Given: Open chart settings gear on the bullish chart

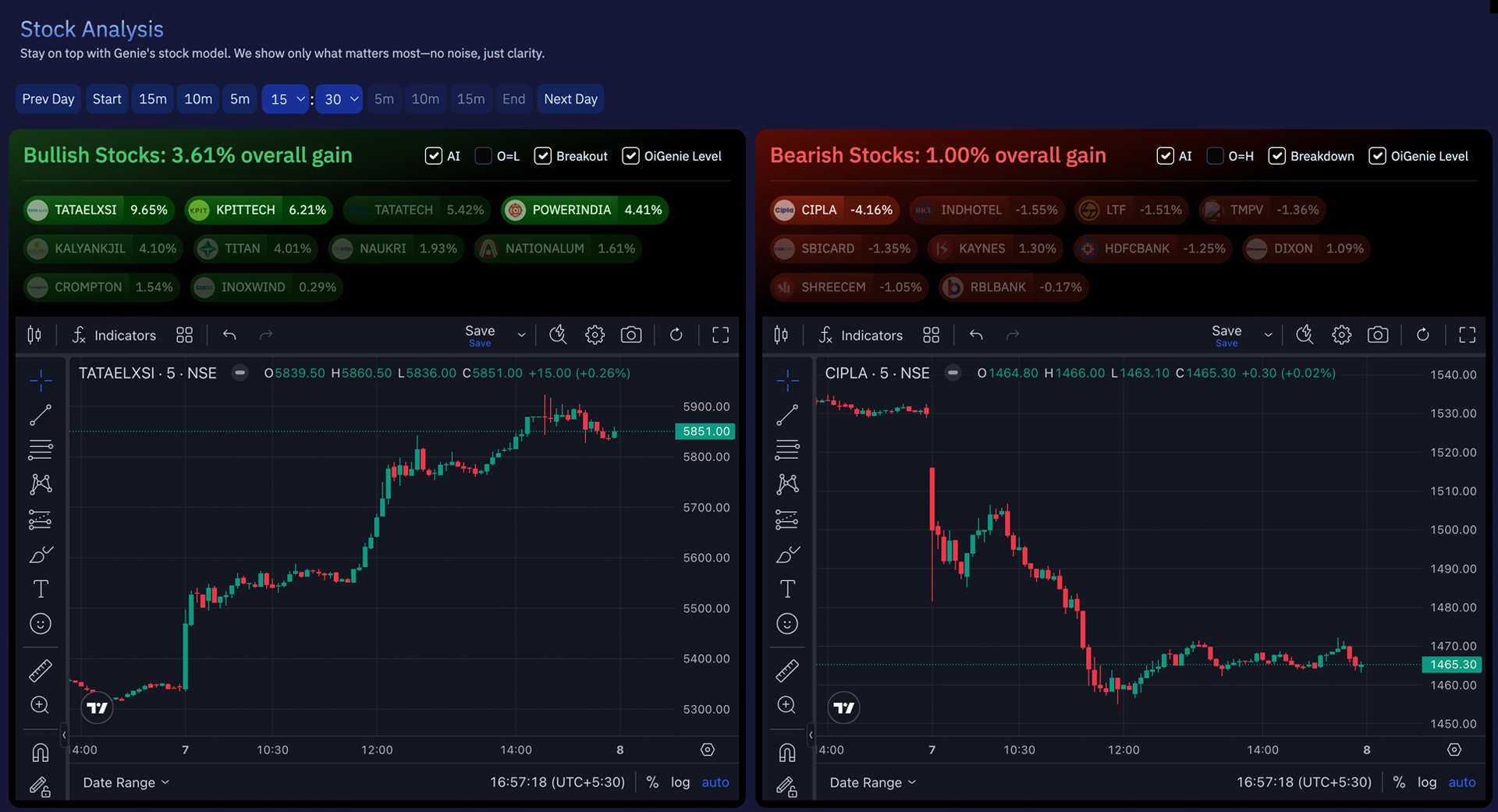Looking at the screenshot, I should pos(595,334).
